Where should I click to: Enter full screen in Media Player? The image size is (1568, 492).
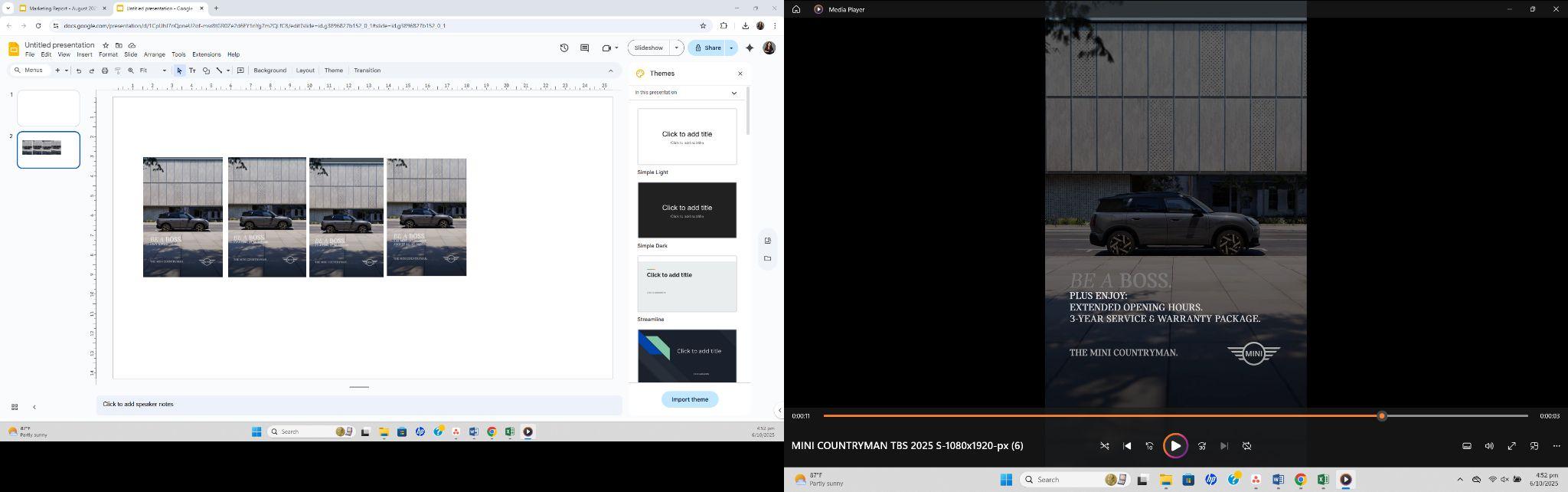1512,446
